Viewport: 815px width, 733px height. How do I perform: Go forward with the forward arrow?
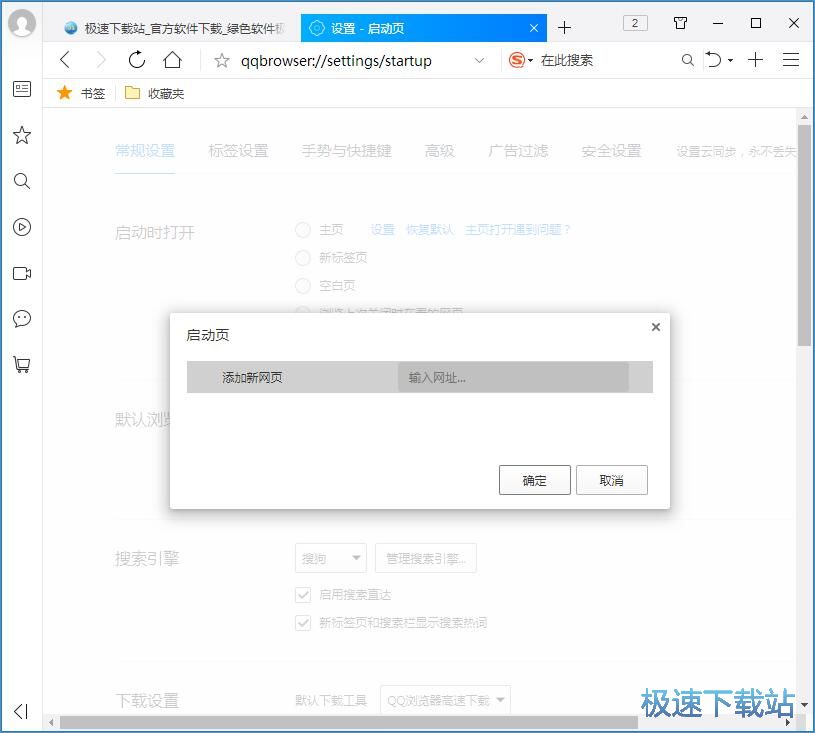101,60
